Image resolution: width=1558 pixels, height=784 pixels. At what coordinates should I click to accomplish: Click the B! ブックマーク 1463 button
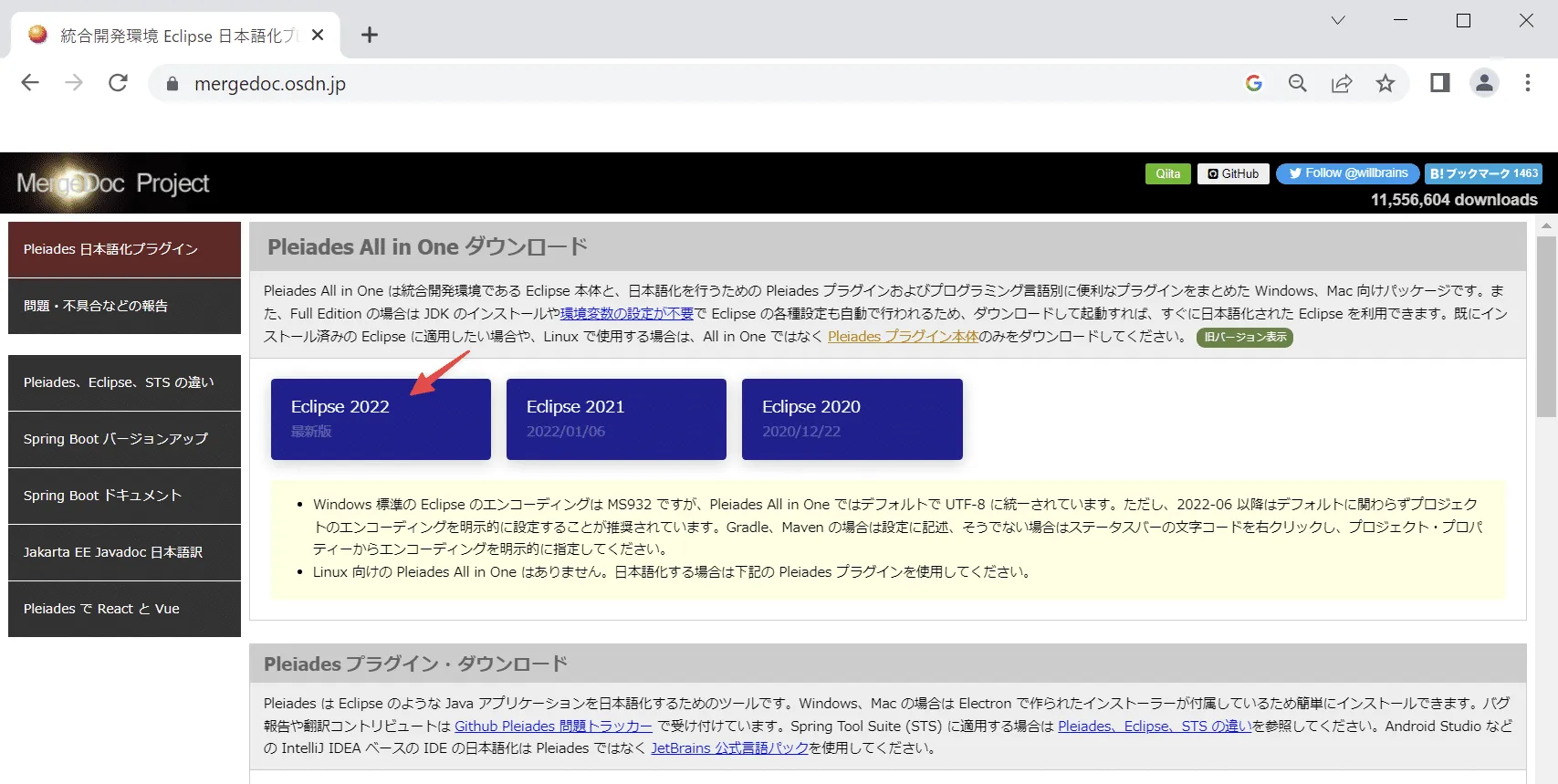tap(1484, 173)
